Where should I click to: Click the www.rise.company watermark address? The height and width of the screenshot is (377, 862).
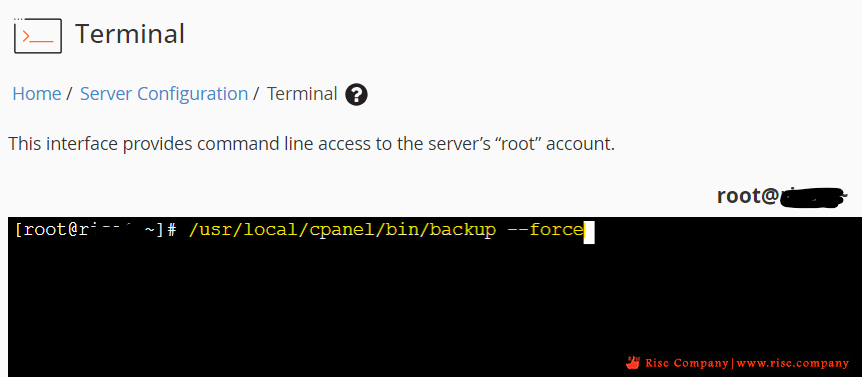(x=793, y=363)
